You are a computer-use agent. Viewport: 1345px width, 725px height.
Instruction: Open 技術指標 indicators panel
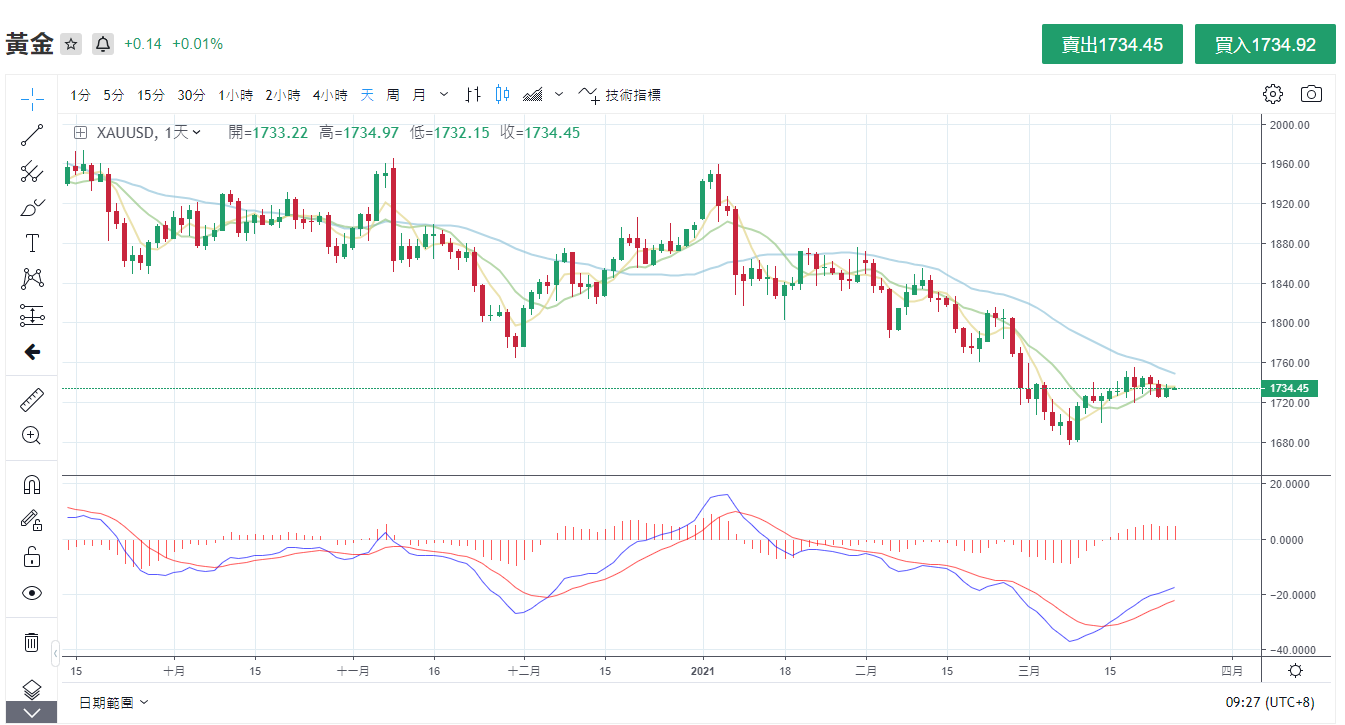(x=620, y=95)
